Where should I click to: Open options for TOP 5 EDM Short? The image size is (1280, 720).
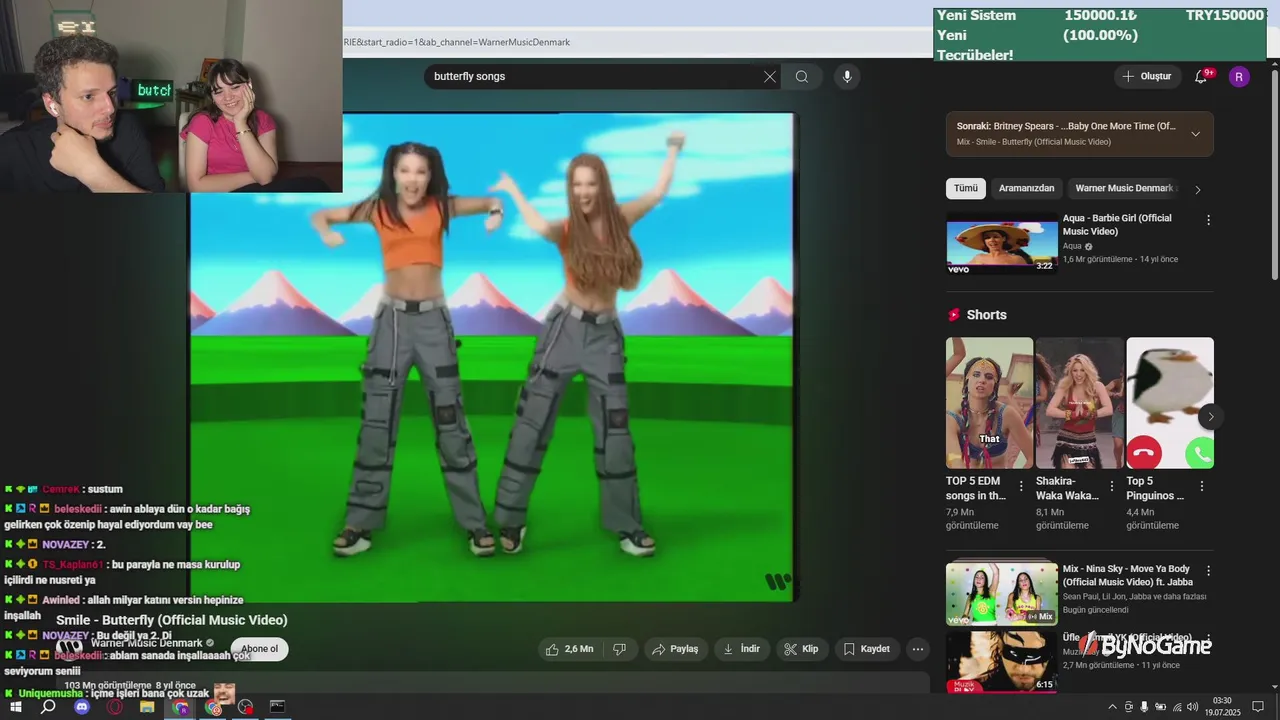[x=1021, y=486]
